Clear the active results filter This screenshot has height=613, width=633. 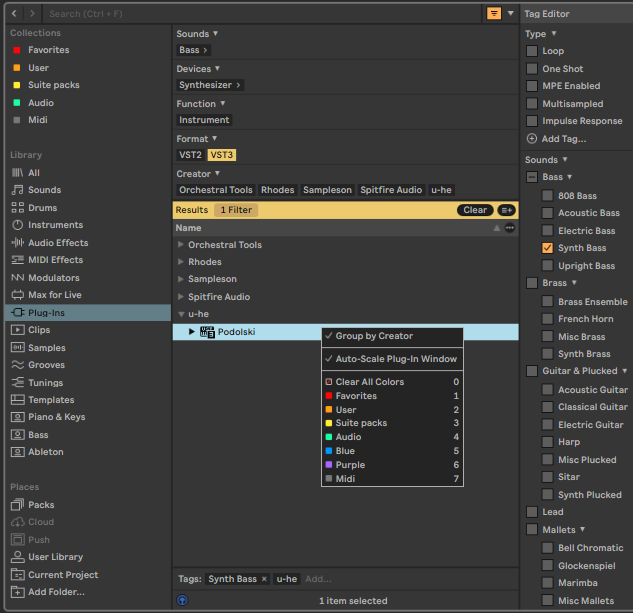coord(475,210)
